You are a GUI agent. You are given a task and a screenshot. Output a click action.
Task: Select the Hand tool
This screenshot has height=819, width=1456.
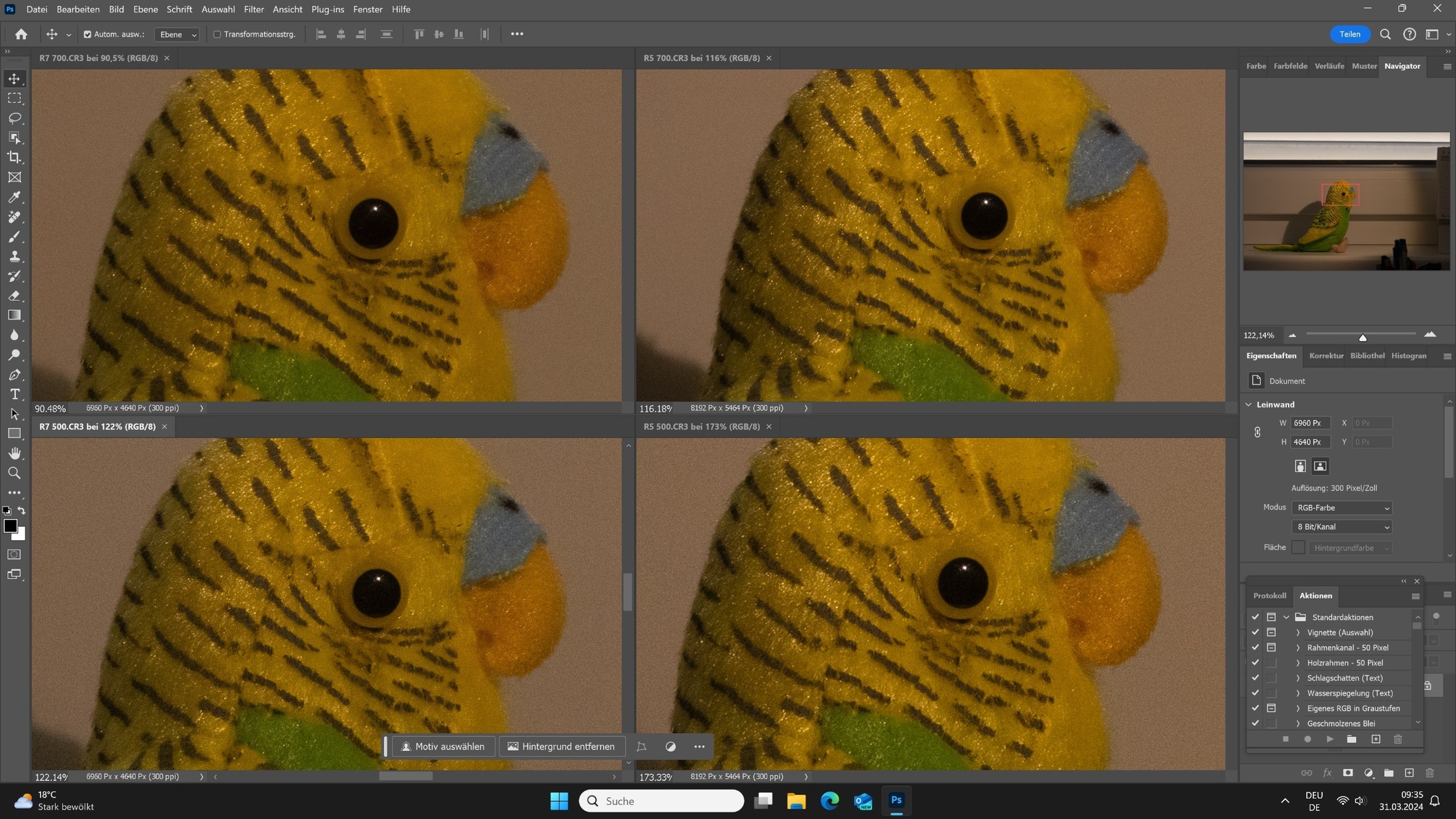(x=14, y=454)
